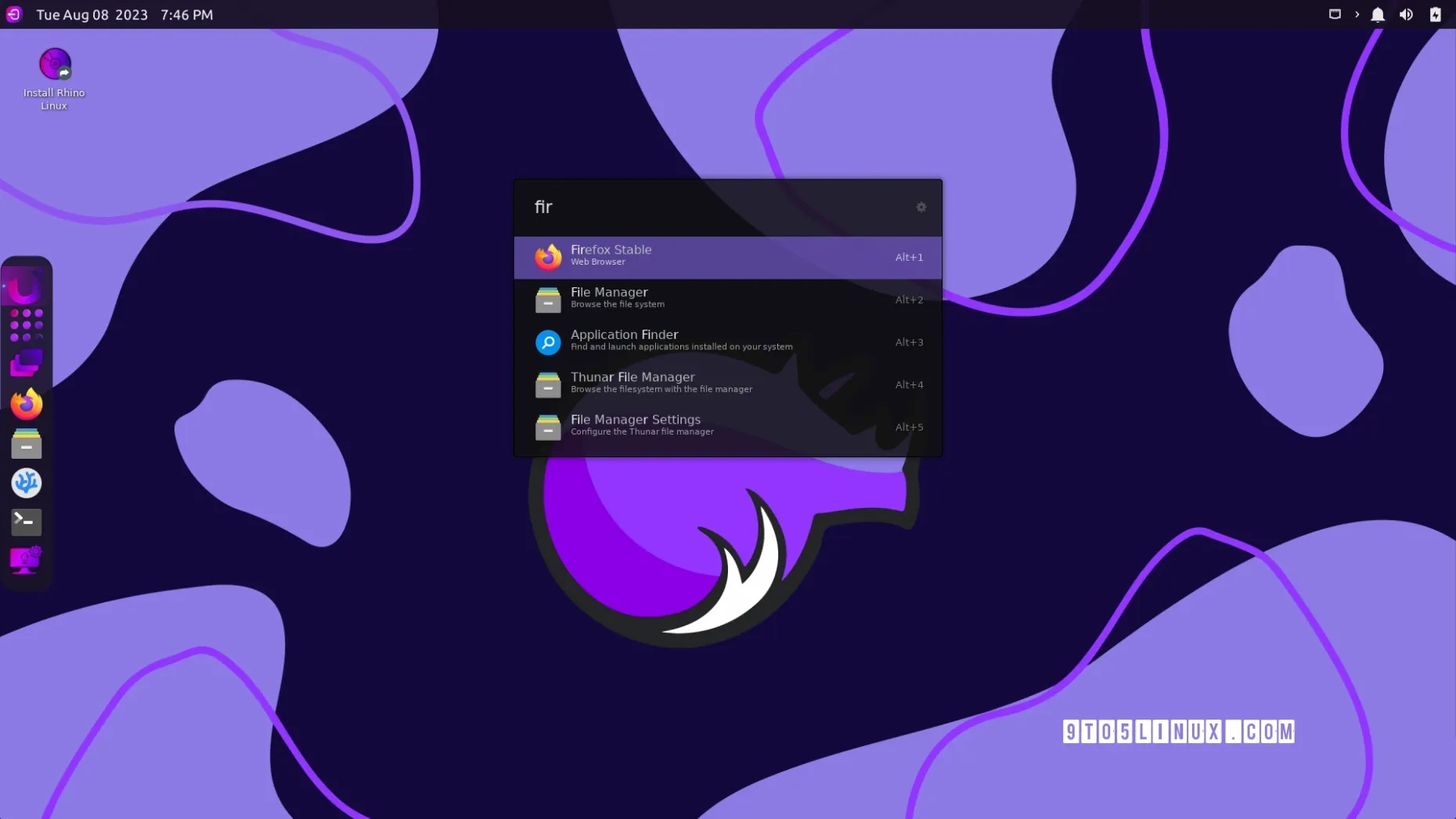Image resolution: width=1456 pixels, height=819 pixels.
Task: Open the date and time clock in panel
Action: 124,14
